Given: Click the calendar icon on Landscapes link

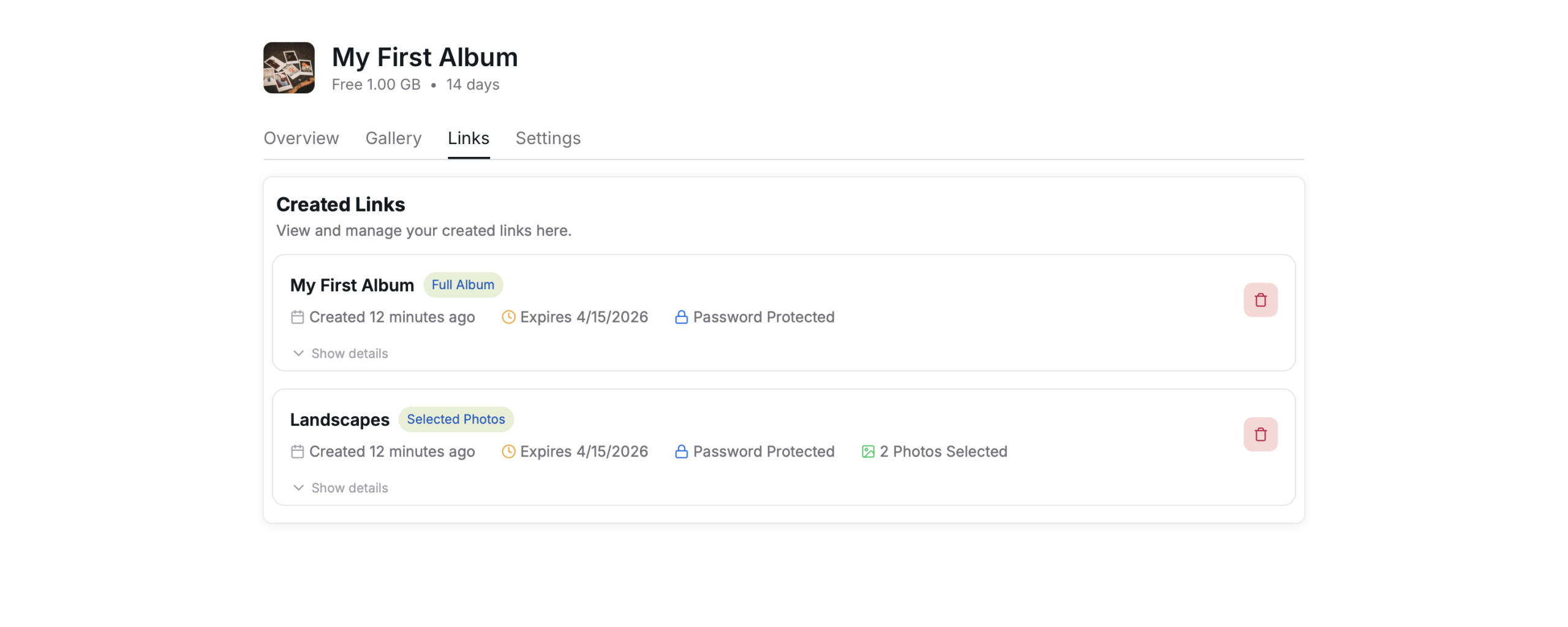Looking at the screenshot, I should [297, 451].
